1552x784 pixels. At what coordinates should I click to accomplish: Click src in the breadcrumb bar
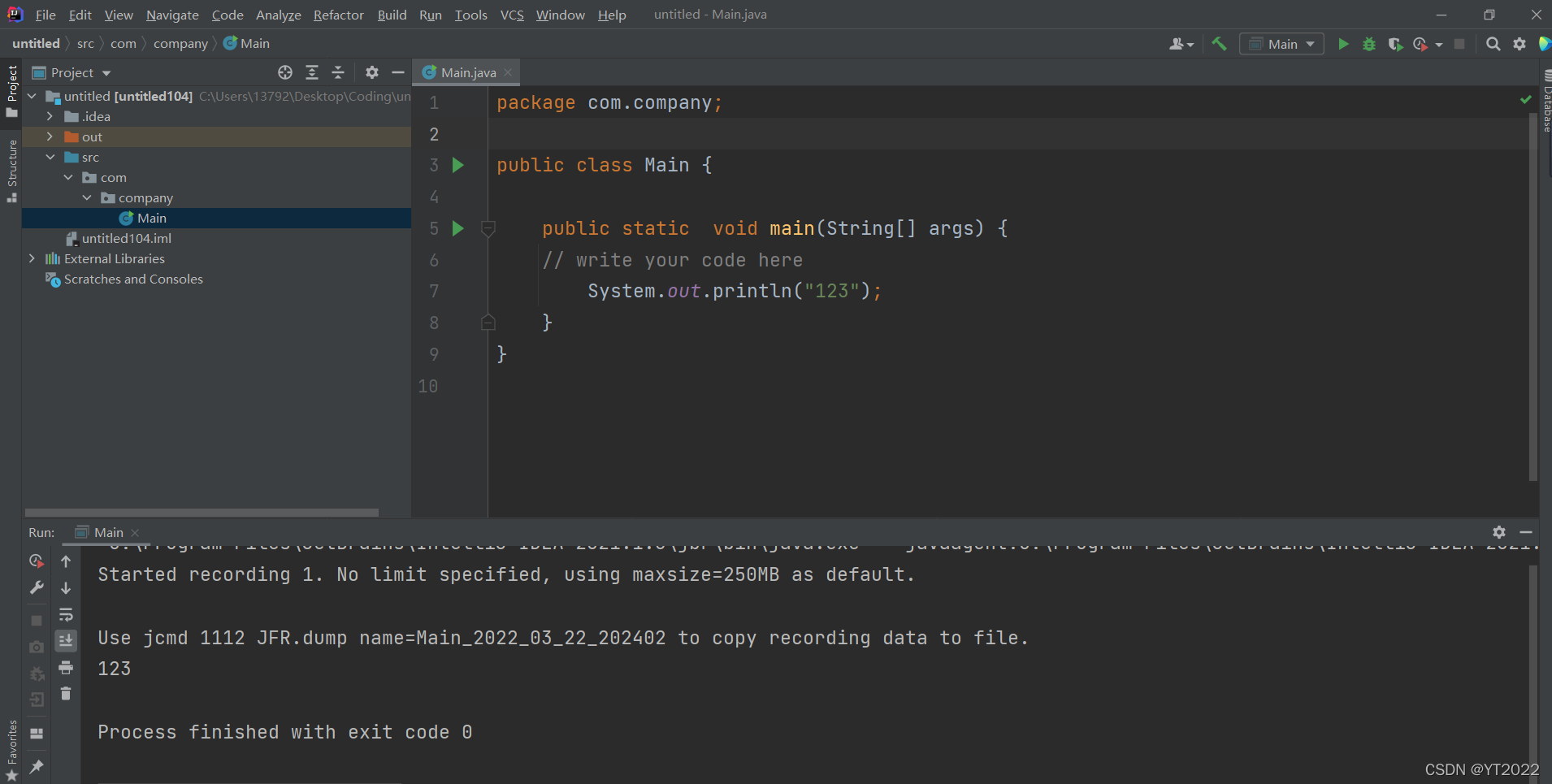(85, 44)
